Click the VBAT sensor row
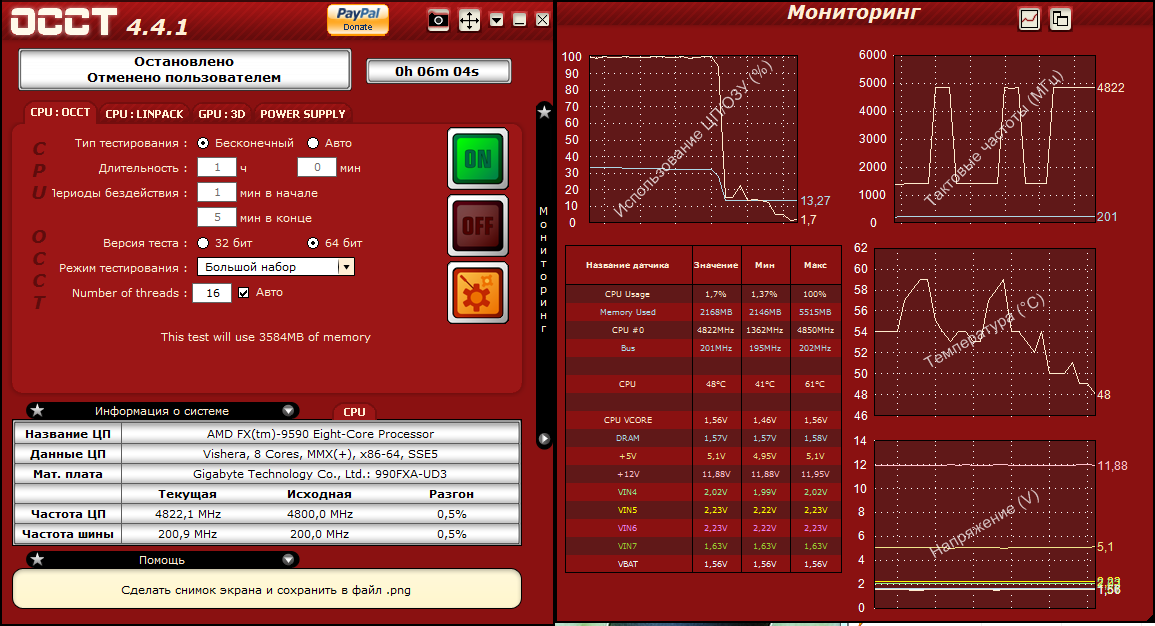This screenshot has height=626, width=1155. pyautogui.click(x=703, y=564)
